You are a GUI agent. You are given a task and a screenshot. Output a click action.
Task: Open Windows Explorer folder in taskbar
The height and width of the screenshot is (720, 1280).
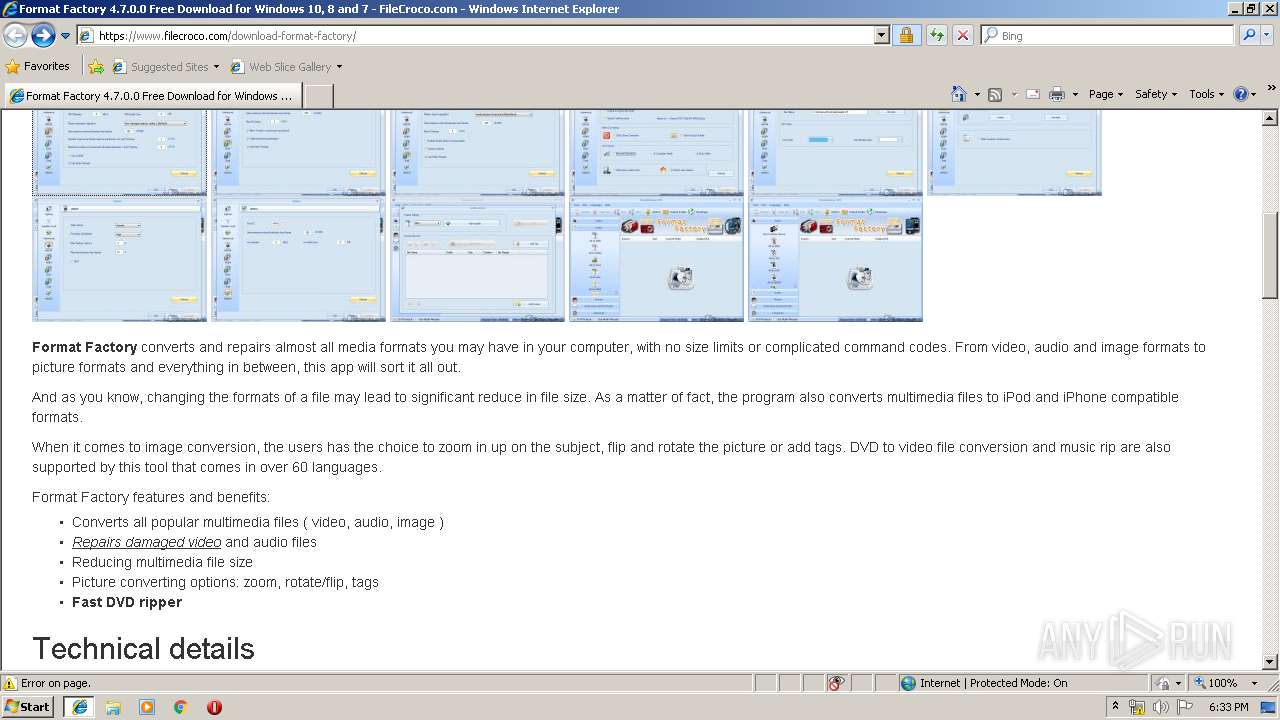click(113, 707)
